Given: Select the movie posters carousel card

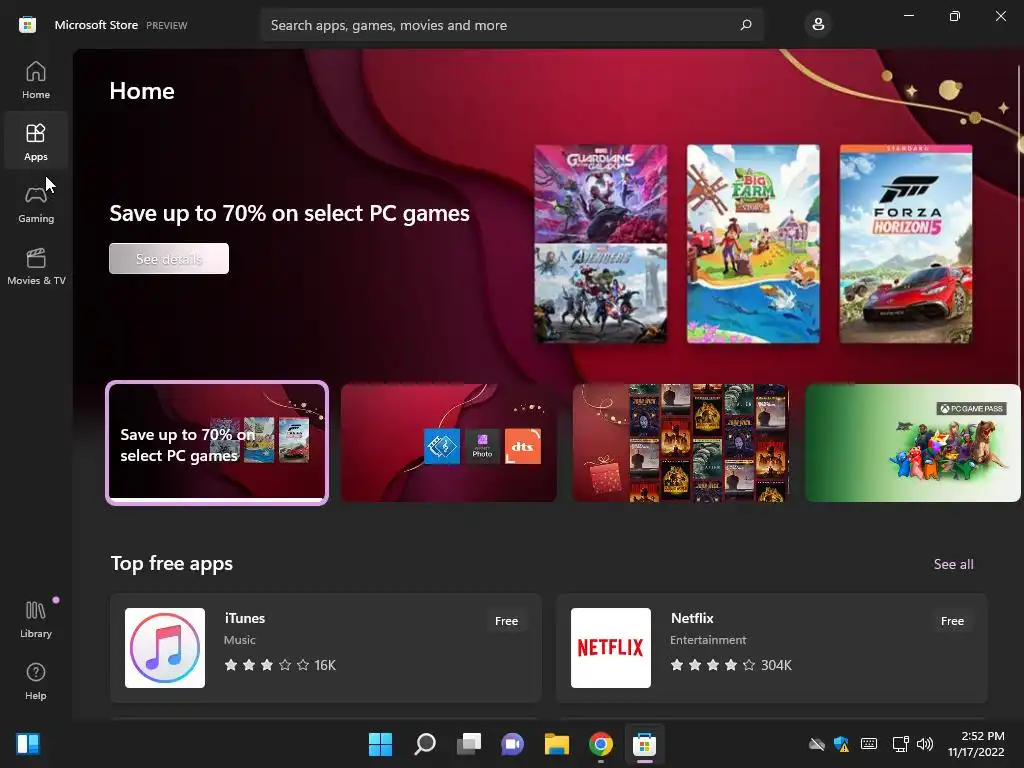Looking at the screenshot, I should point(680,443).
